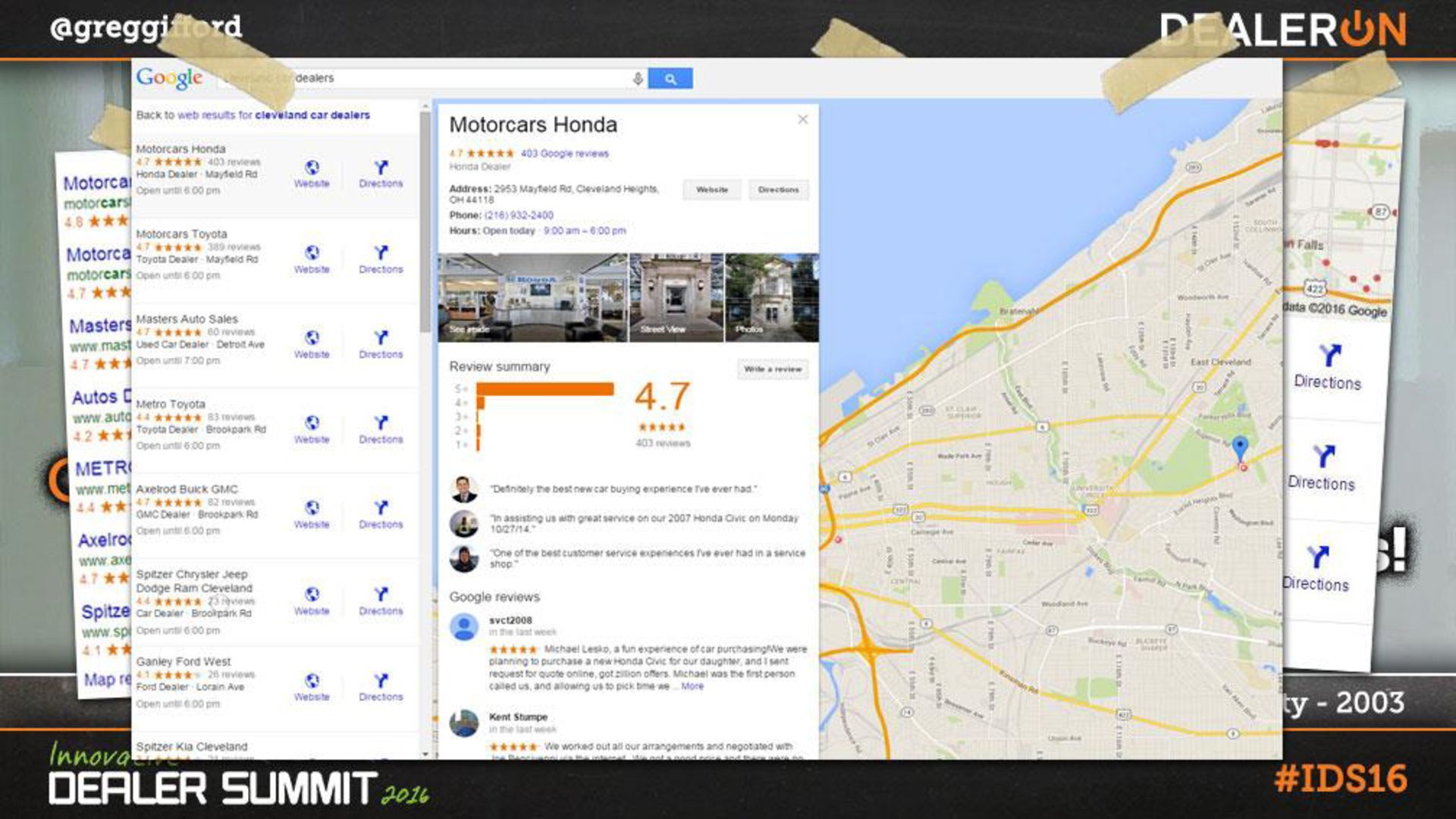Select Metro Toyota listing title

(x=171, y=404)
